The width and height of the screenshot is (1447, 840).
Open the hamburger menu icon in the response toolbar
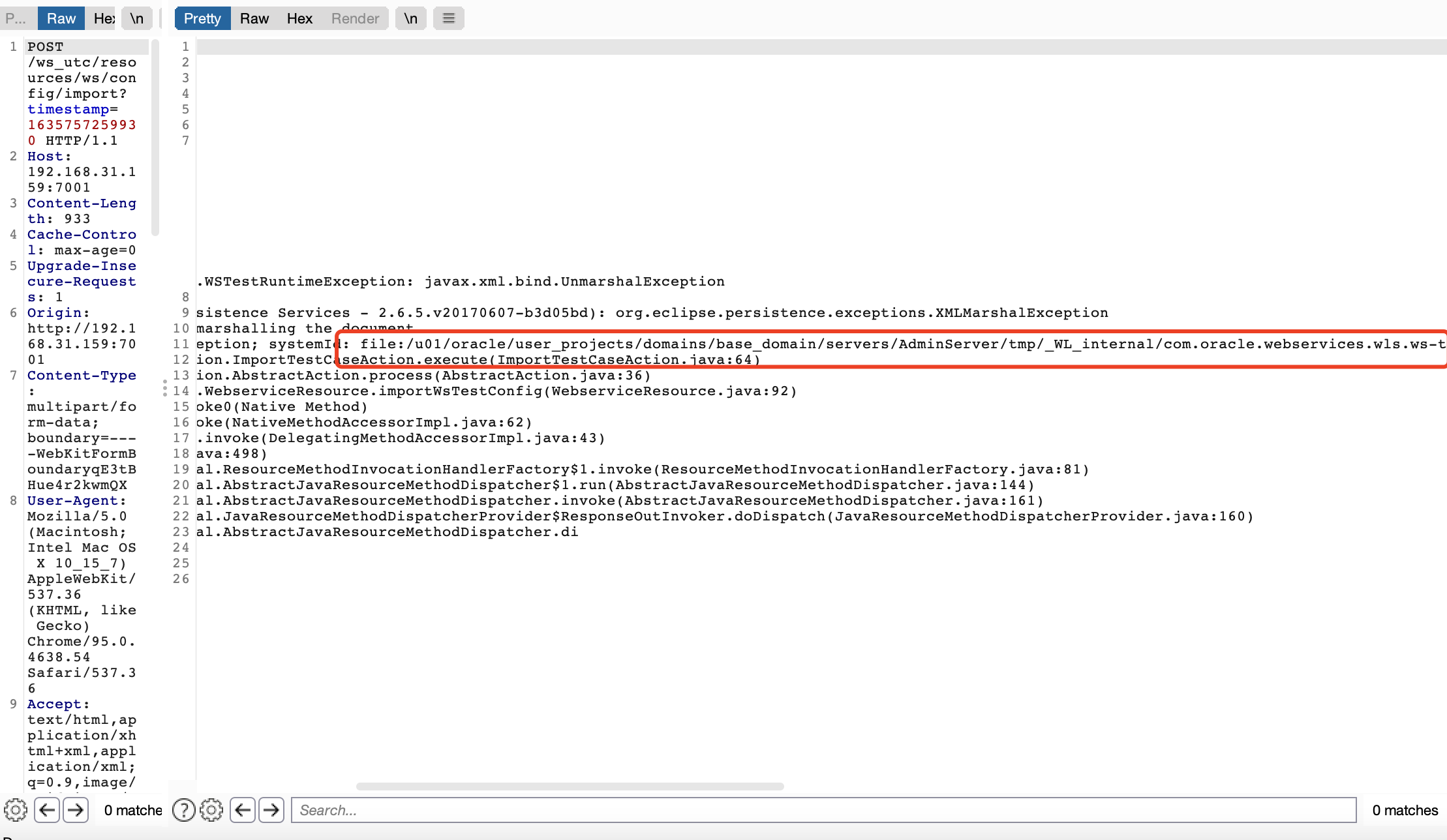pyautogui.click(x=448, y=18)
